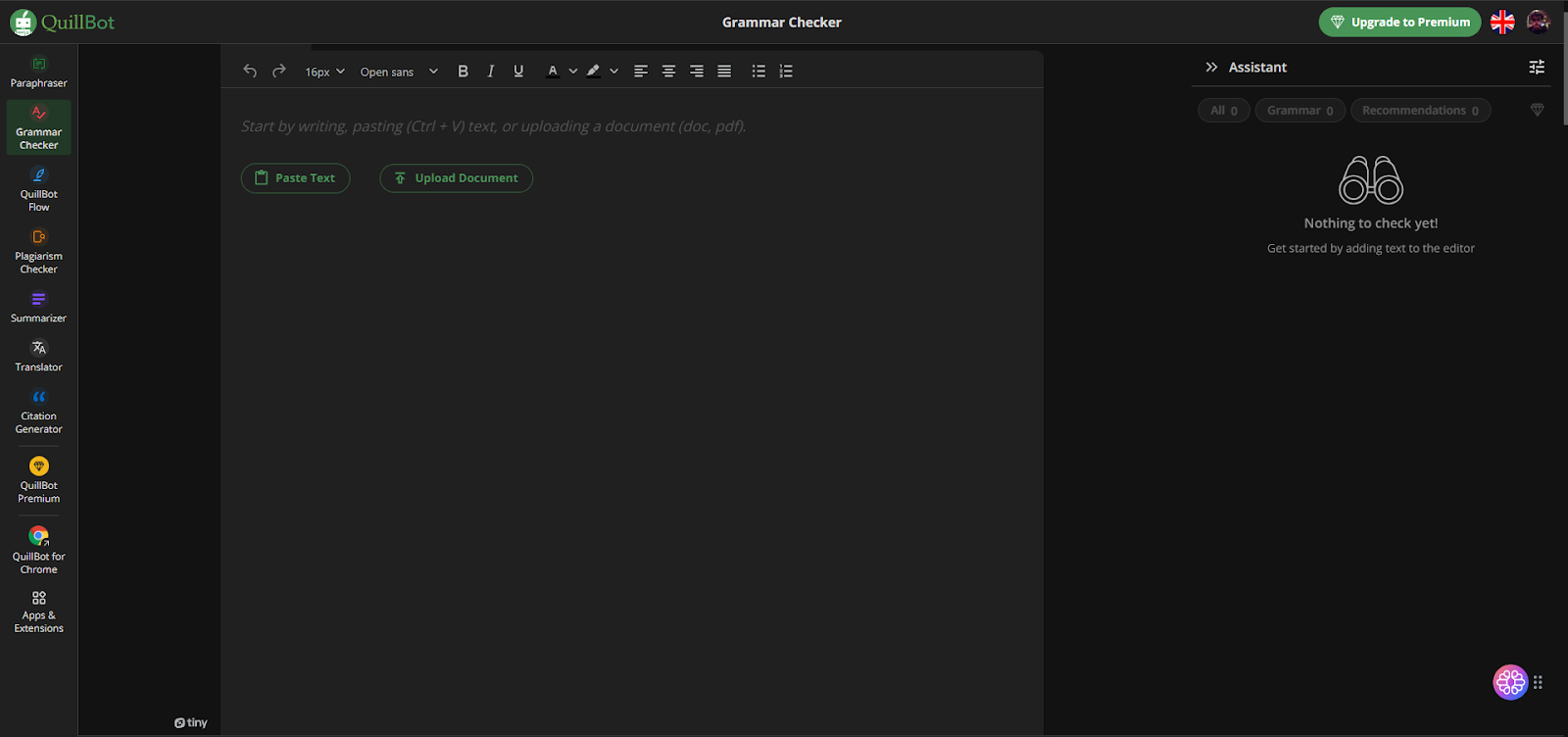Open the pink flower assistant widget
1568x737 pixels.
pos(1510,682)
